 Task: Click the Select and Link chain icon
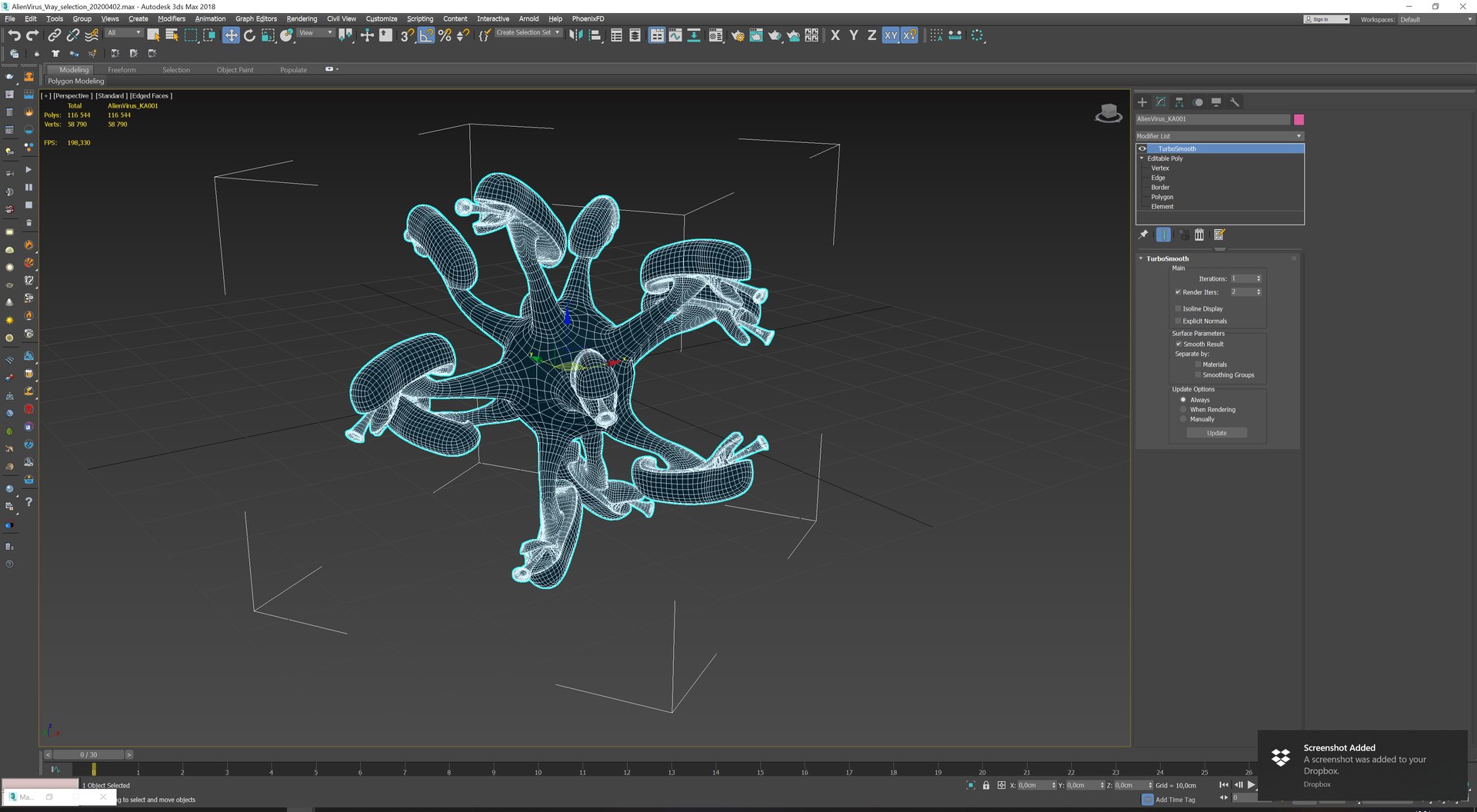coord(54,35)
